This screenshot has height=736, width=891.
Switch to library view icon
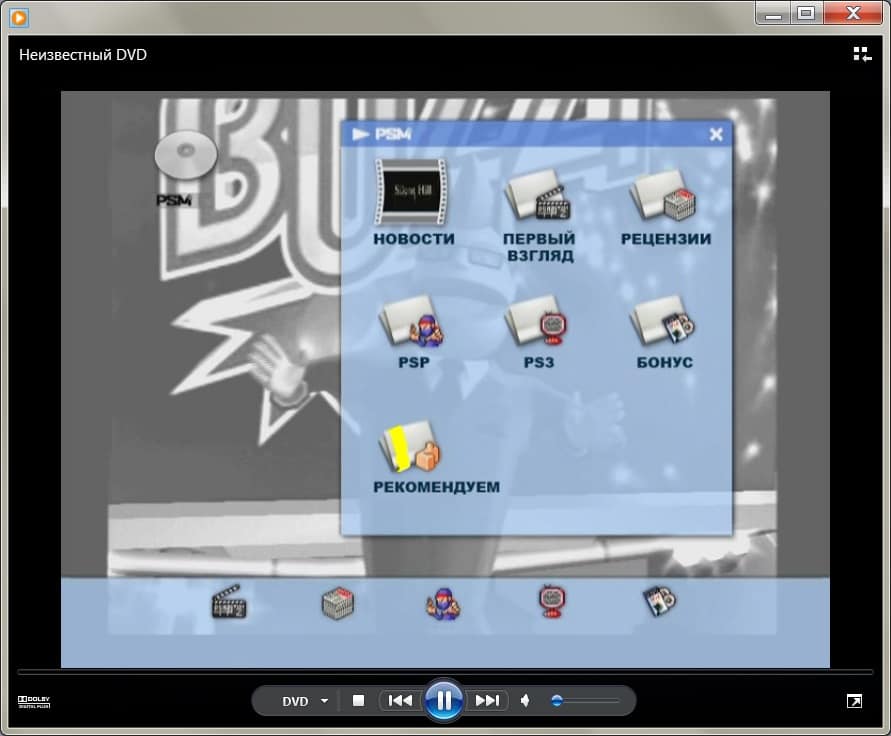coord(862,55)
